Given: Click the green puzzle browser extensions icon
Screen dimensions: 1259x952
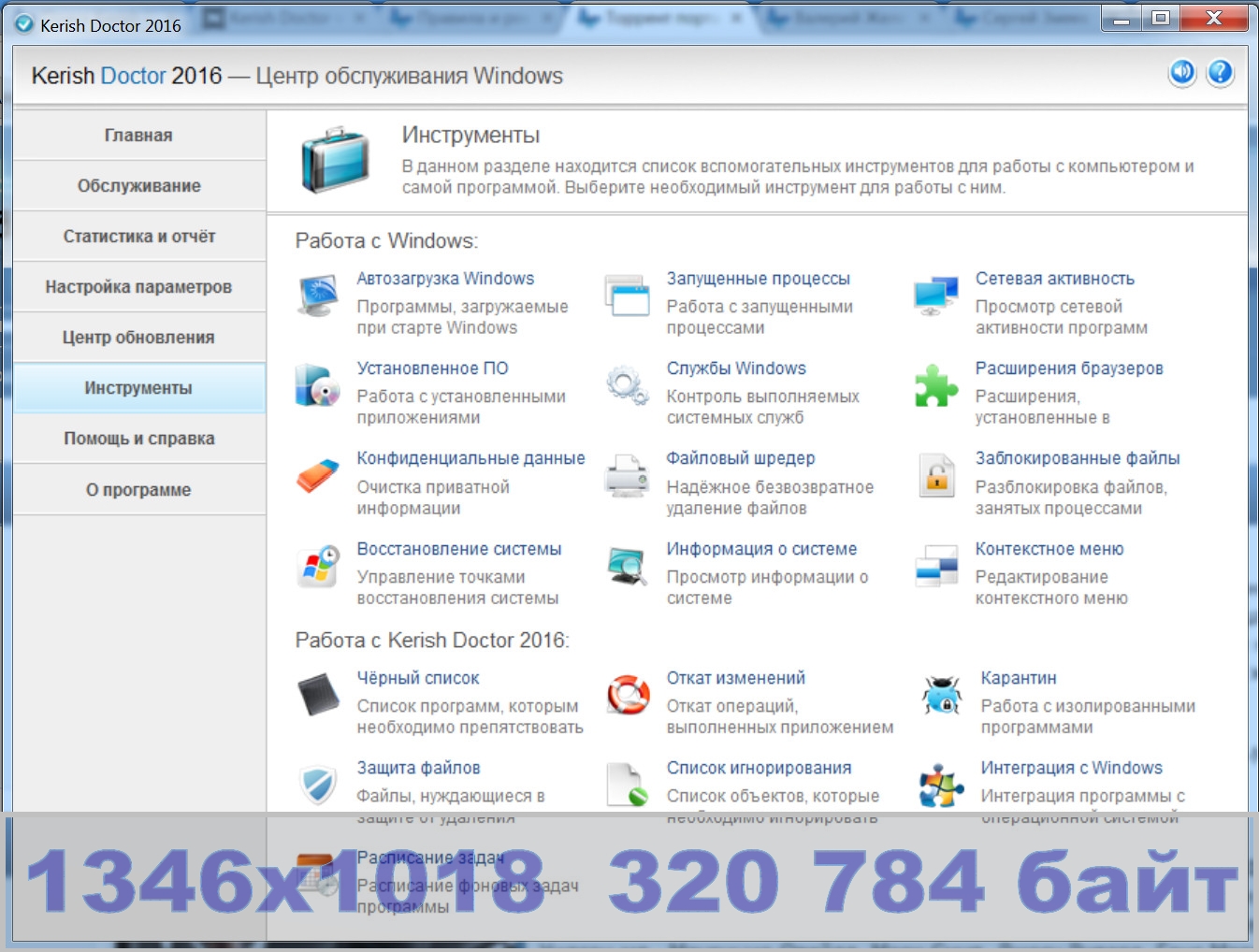Looking at the screenshot, I should (x=935, y=385).
